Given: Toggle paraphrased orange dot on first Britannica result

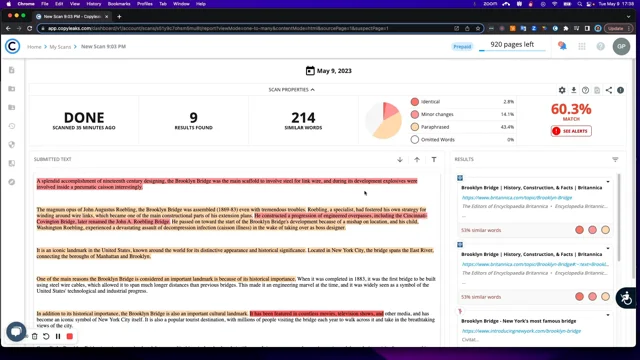Looking at the screenshot, I should click(x=605, y=230).
